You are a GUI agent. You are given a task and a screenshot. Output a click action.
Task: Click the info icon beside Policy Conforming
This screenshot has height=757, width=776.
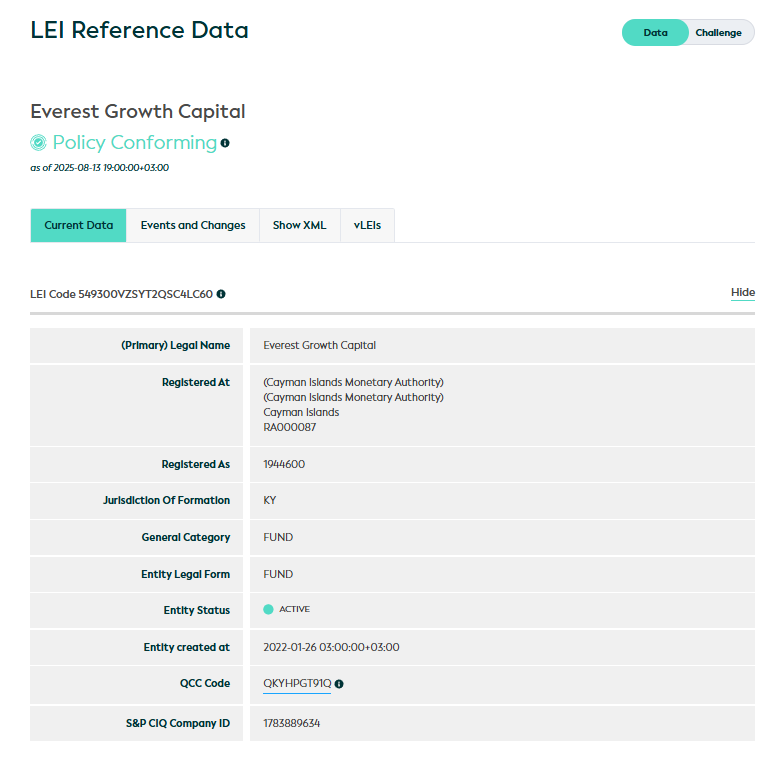(225, 143)
